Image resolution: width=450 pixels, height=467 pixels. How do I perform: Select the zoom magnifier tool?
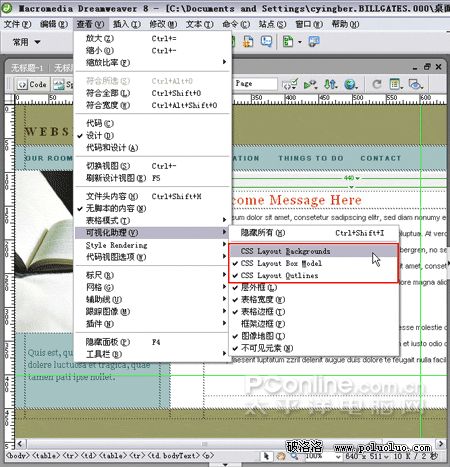click(x=294, y=456)
